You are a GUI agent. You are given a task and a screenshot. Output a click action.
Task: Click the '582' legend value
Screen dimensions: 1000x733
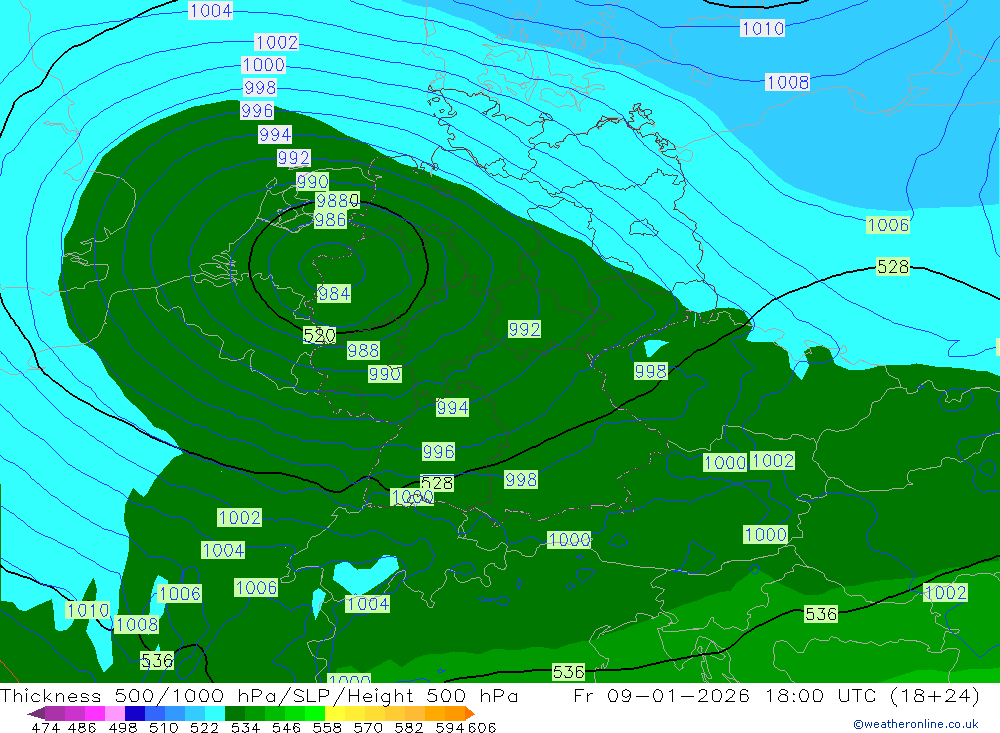(409, 727)
